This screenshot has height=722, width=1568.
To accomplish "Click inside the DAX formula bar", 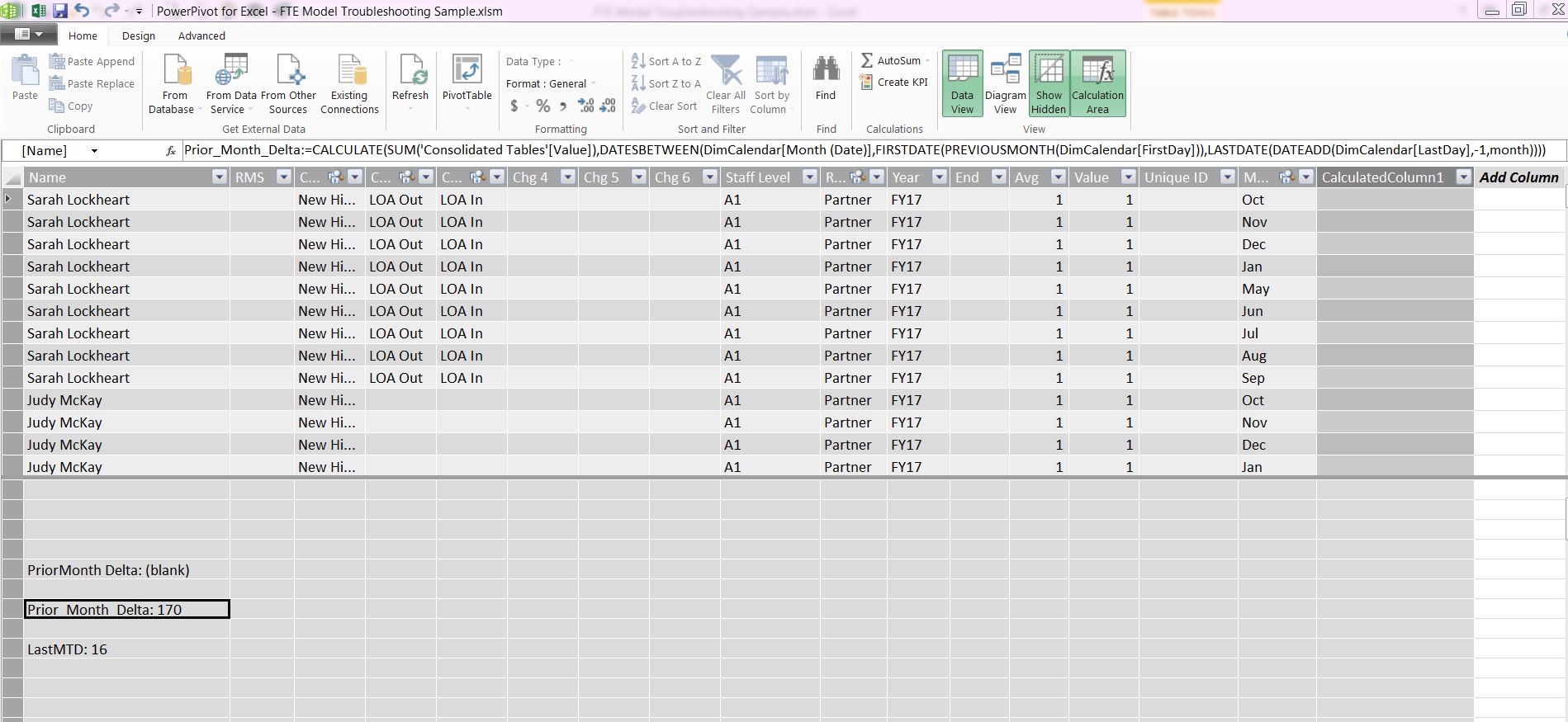I will pyautogui.click(x=873, y=150).
